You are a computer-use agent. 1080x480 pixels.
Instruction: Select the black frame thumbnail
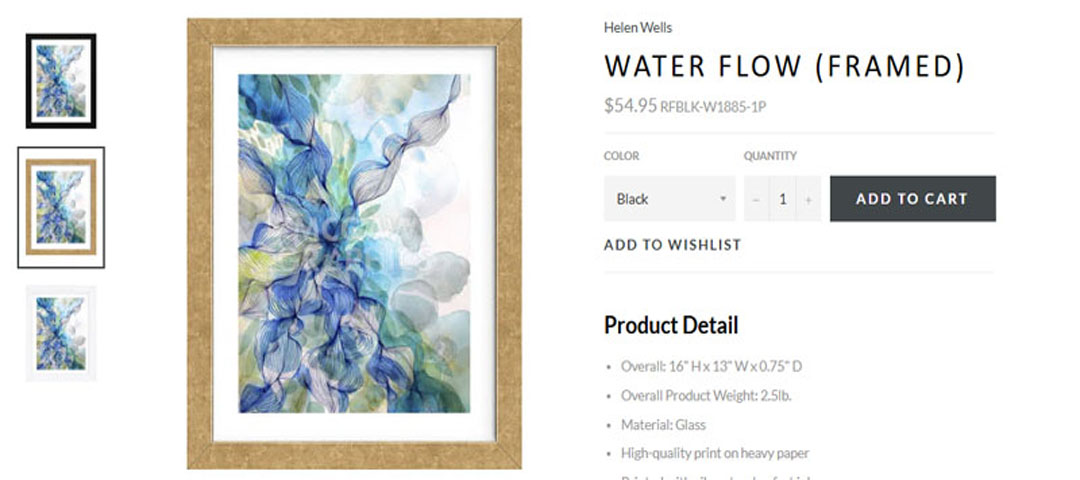click(x=61, y=82)
